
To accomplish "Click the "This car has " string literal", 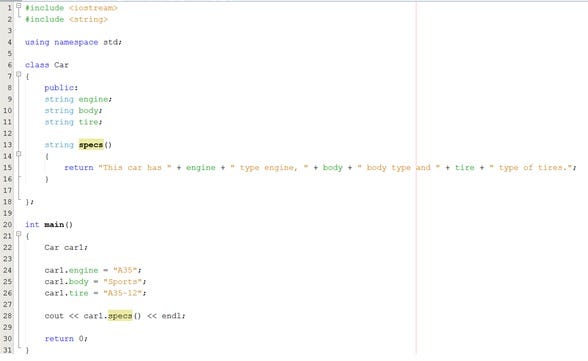I will (135, 168).
